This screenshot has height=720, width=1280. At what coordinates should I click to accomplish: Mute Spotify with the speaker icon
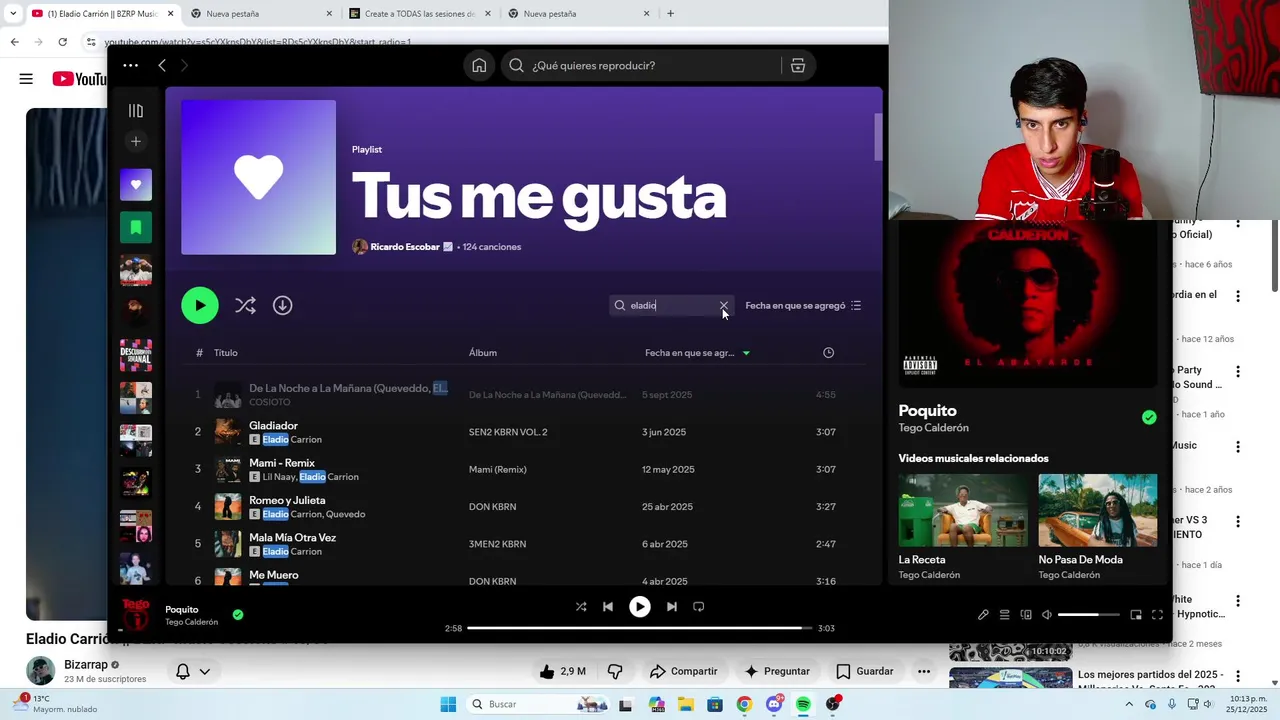click(x=1047, y=615)
